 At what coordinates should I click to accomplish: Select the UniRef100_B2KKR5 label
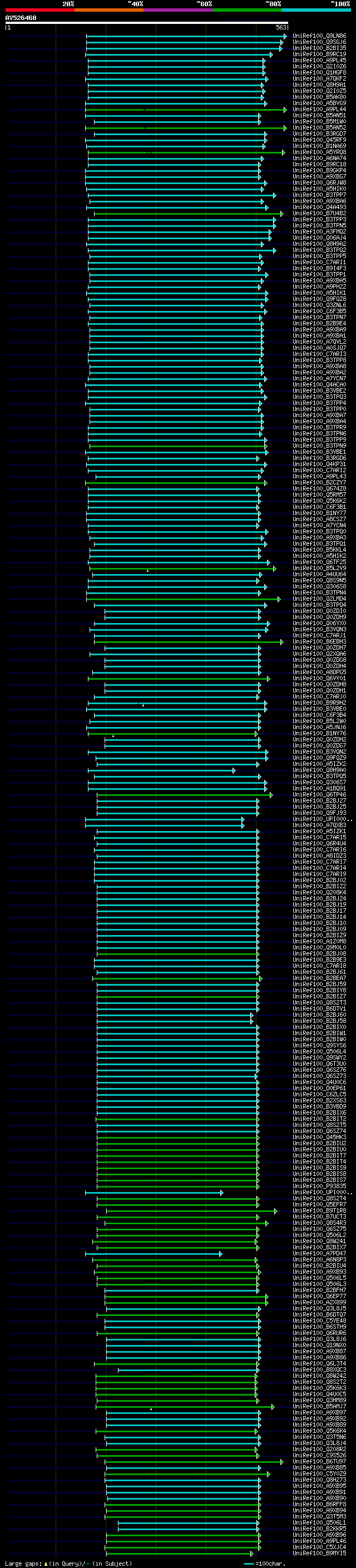(x=319, y=1529)
